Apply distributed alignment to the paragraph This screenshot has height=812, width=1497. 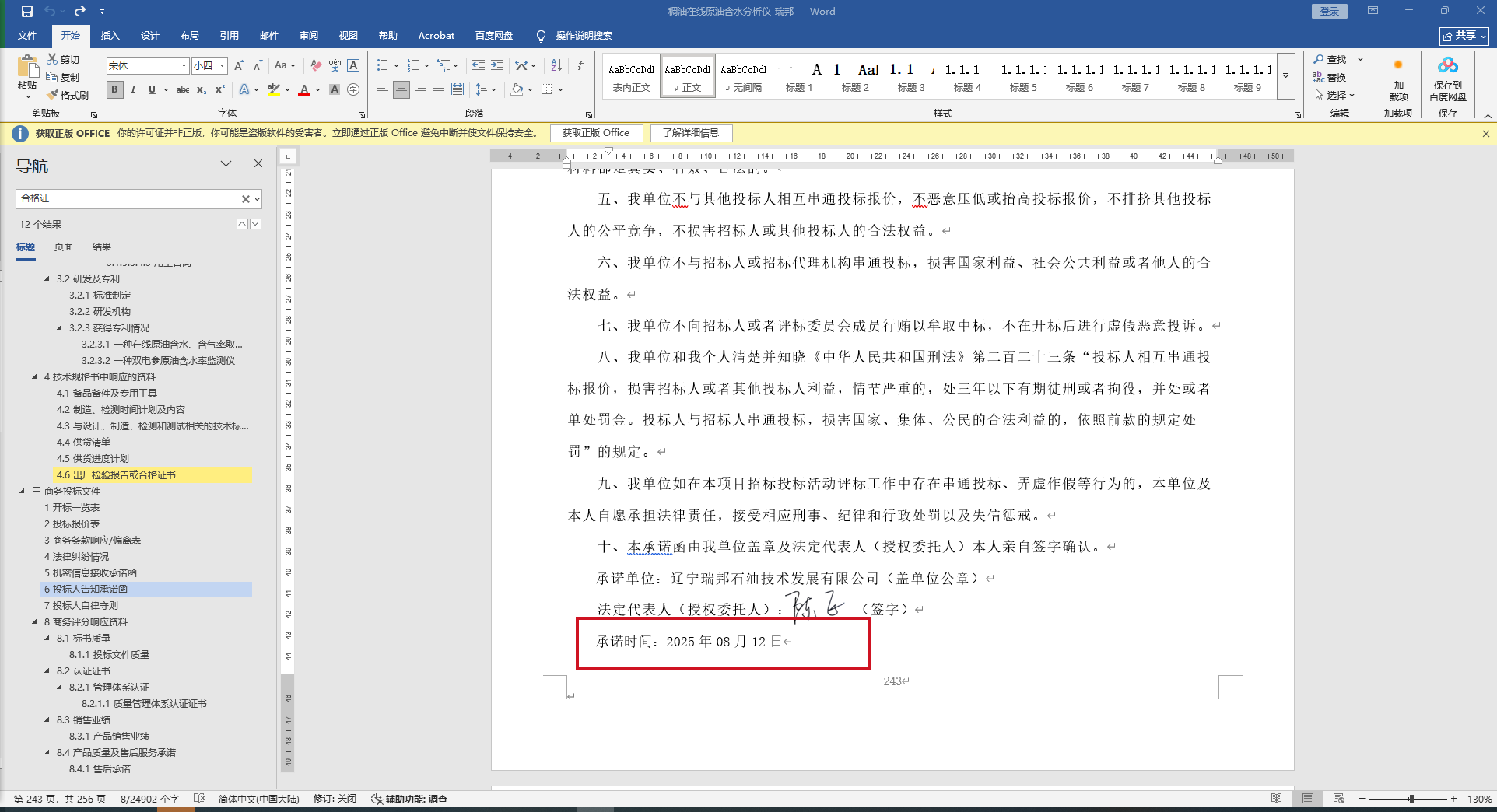pos(458,89)
